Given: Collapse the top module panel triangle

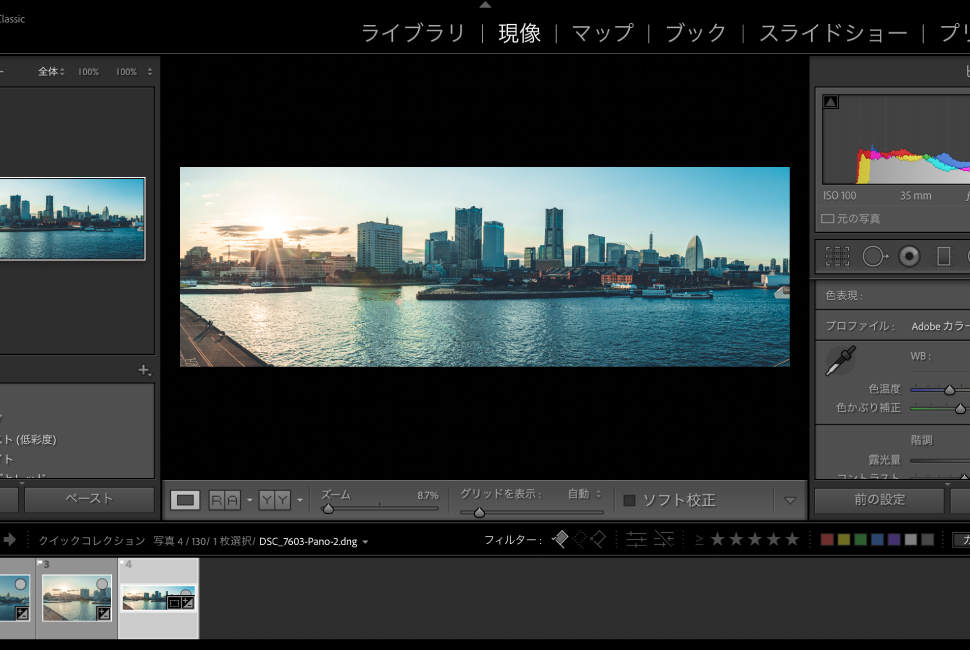Looking at the screenshot, I should coord(485,4).
